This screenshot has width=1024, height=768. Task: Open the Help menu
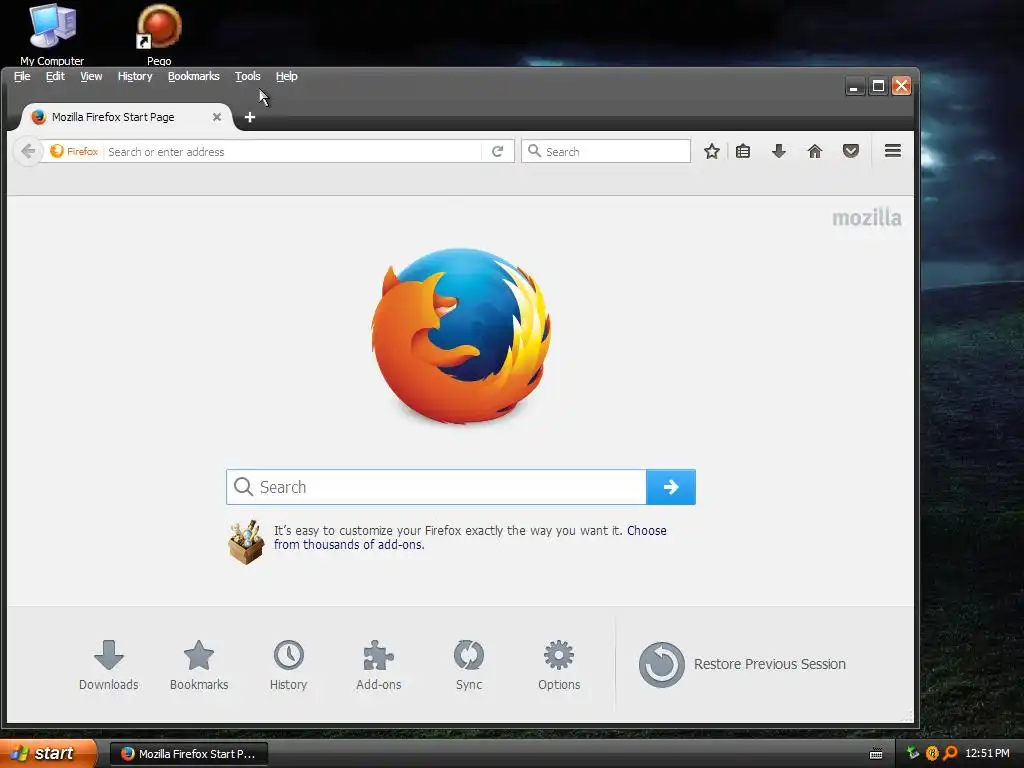(286, 76)
